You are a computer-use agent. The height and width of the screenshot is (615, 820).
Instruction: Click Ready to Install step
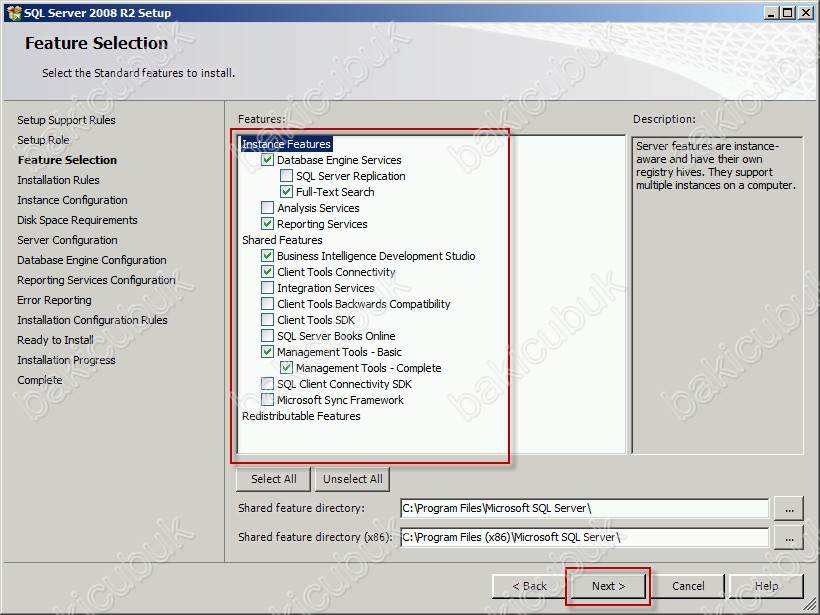55,340
